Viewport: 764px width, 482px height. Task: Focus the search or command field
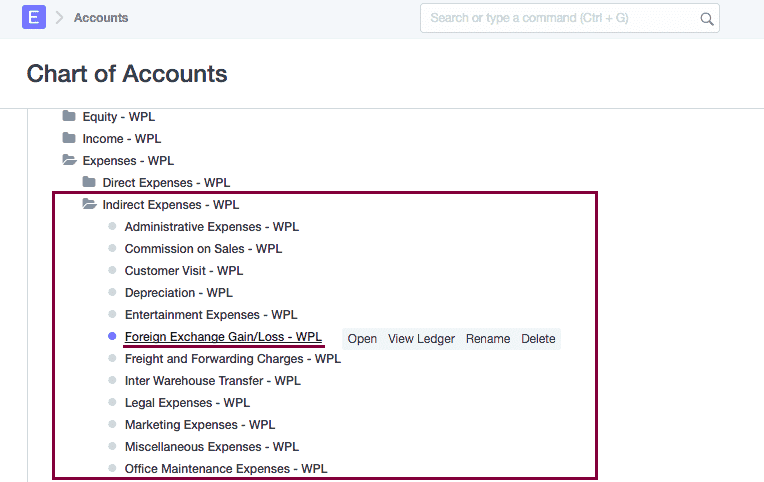coord(558,19)
